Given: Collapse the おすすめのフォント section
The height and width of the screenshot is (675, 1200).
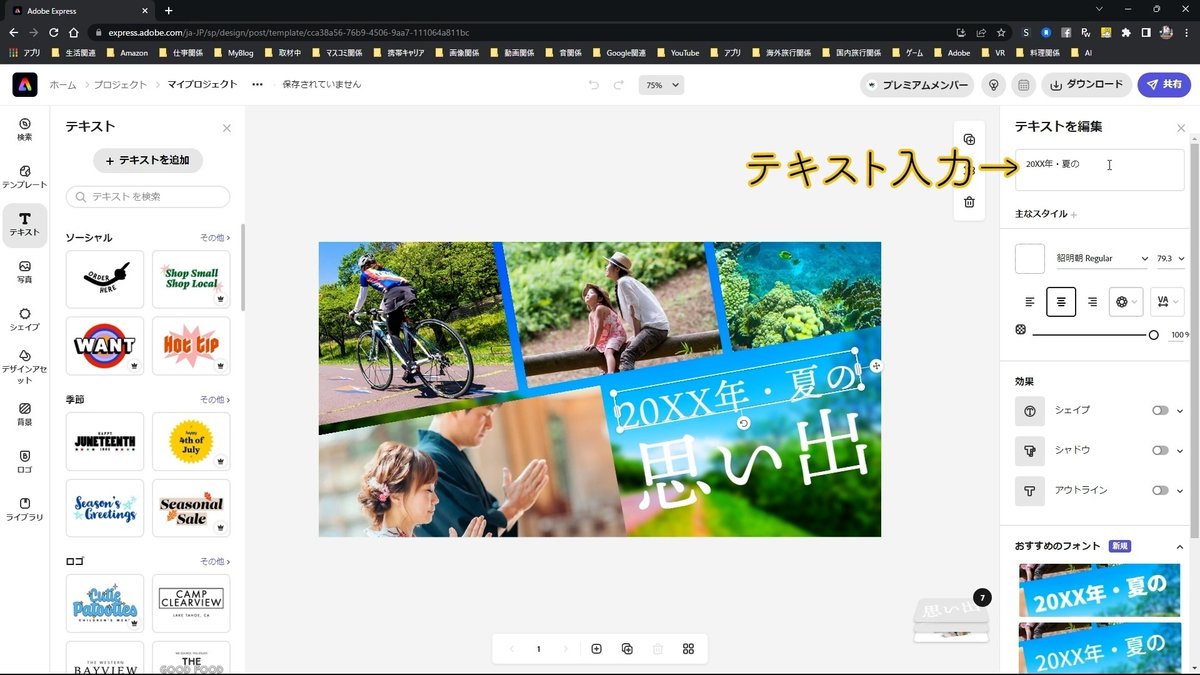Looking at the screenshot, I should coord(1179,546).
